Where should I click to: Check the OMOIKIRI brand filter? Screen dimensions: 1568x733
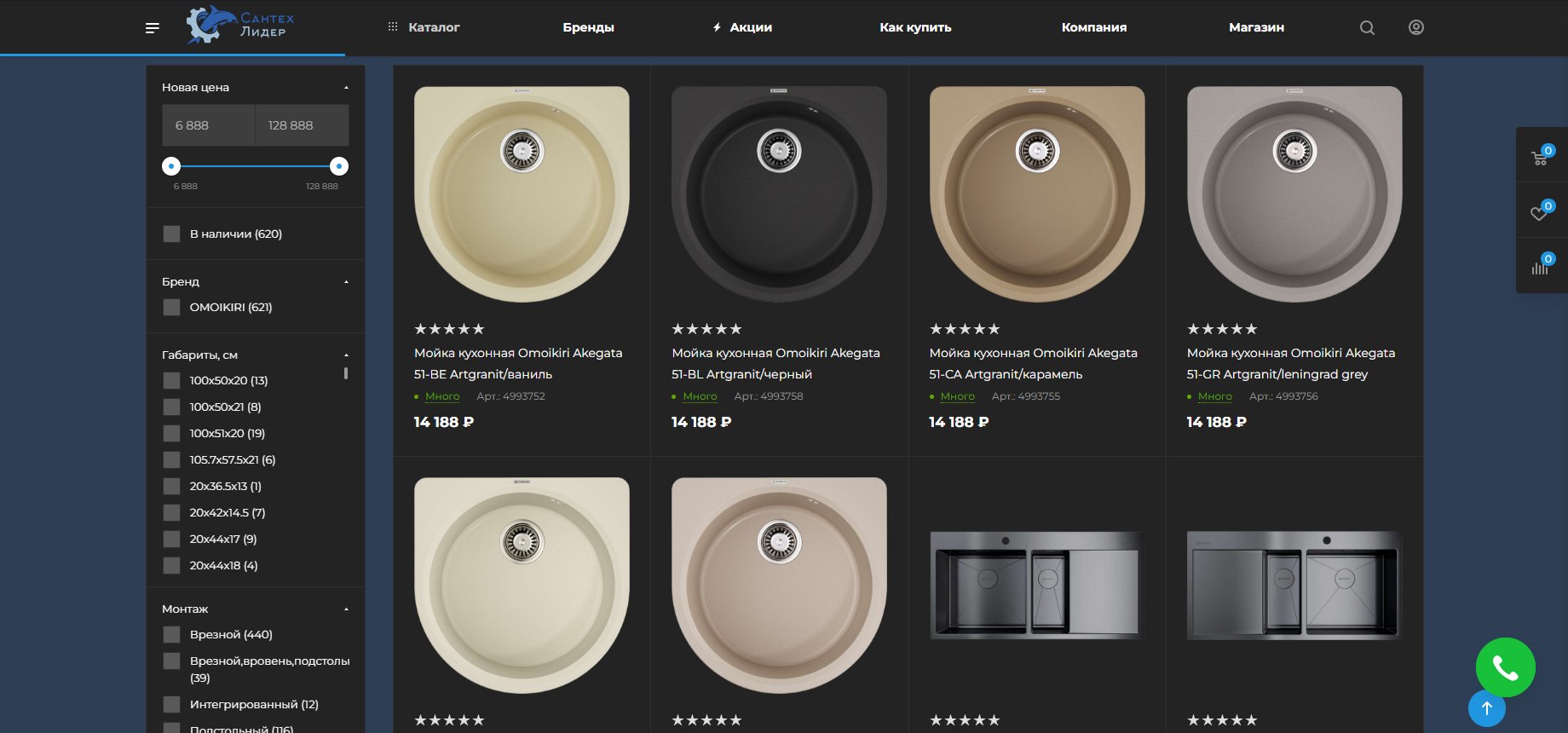click(x=171, y=307)
